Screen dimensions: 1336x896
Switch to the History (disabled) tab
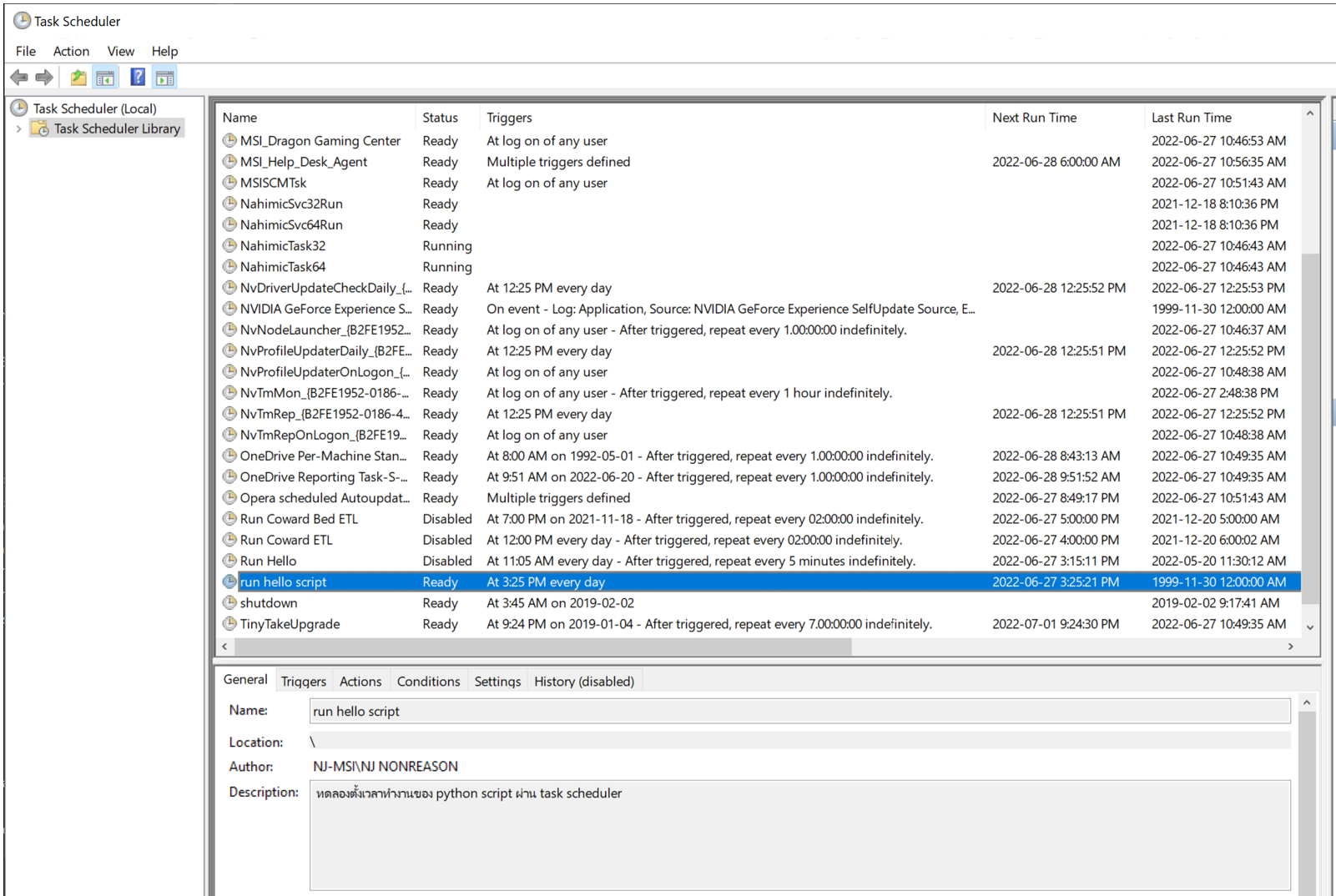pyautogui.click(x=583, y=682)
